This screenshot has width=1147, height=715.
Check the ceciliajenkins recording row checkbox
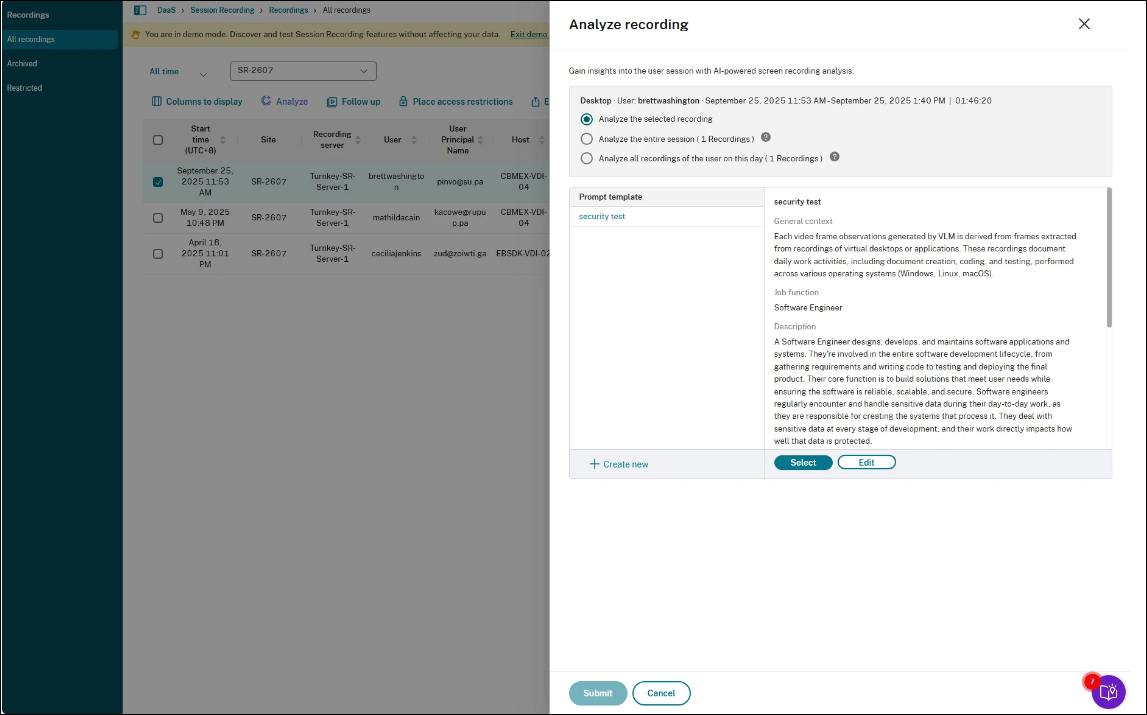coord(158,253)
